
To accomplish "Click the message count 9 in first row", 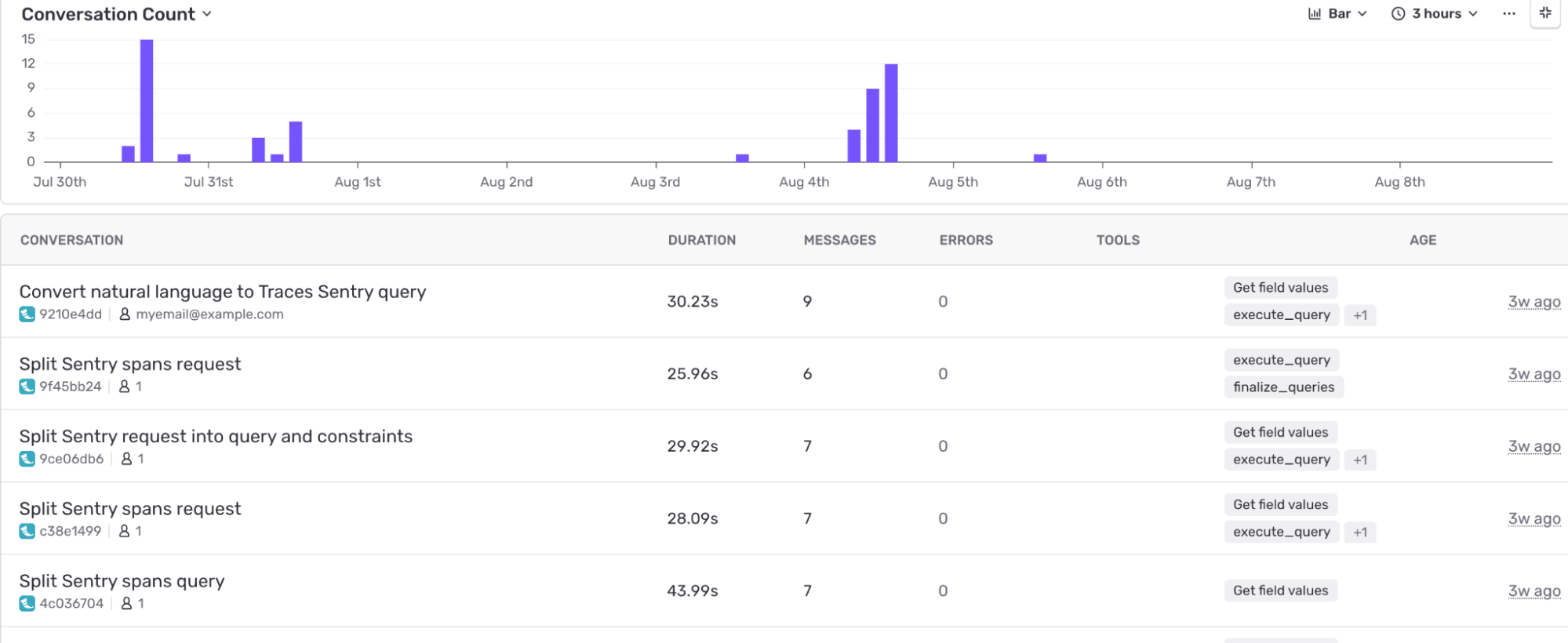I will click(x=807, y=302).
